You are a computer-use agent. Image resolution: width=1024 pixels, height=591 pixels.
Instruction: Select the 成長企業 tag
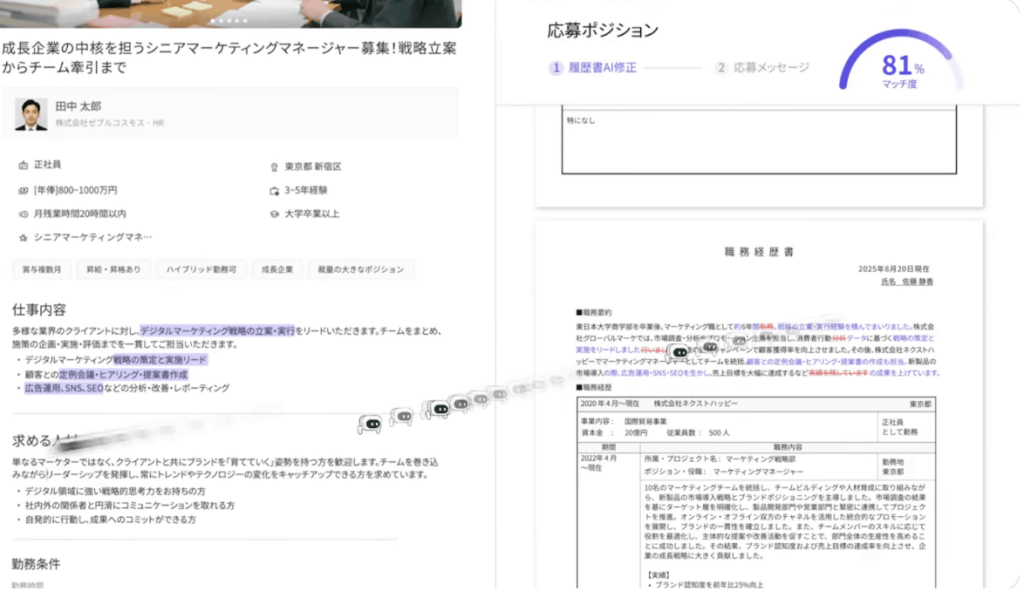[x=278, y=269]
